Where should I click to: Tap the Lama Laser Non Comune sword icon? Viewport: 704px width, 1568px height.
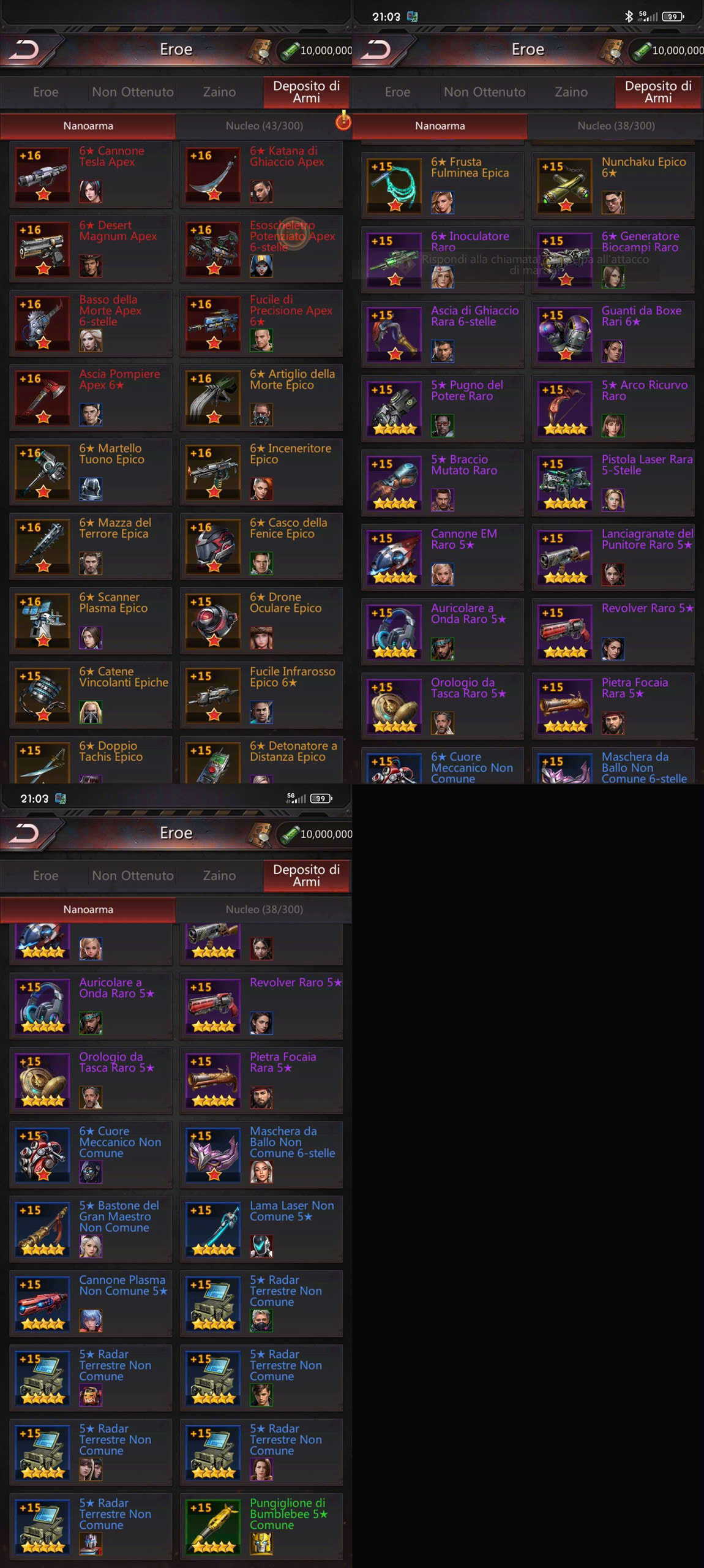pos(213,1229)
